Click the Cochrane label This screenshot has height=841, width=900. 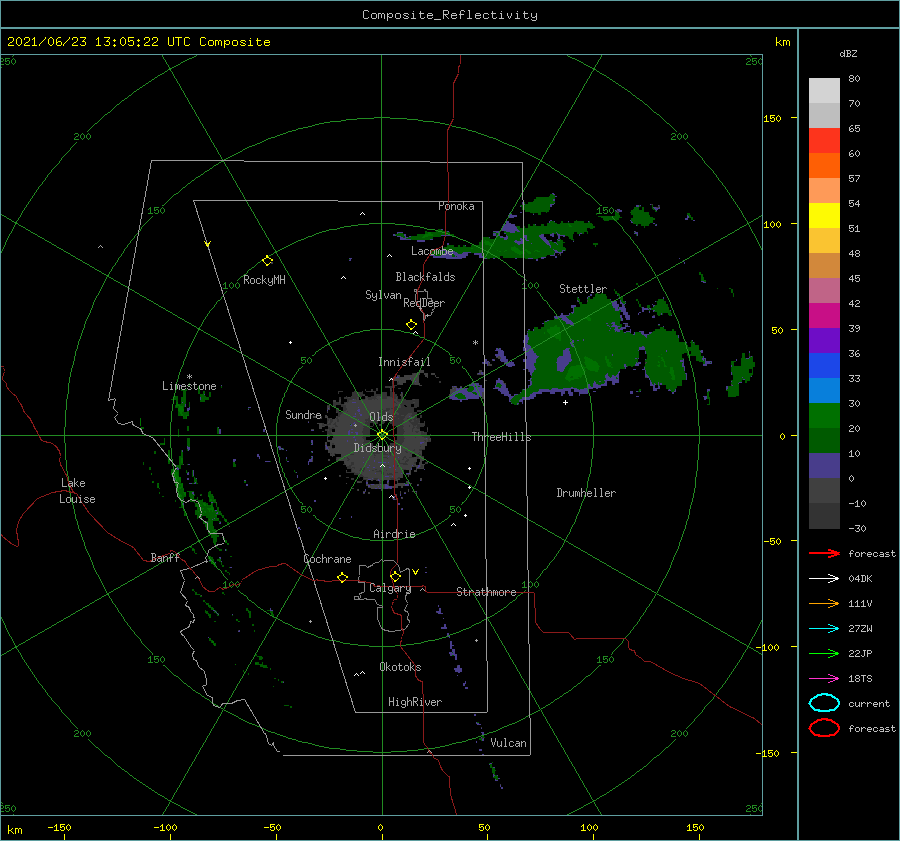click(x=327, y=559)
